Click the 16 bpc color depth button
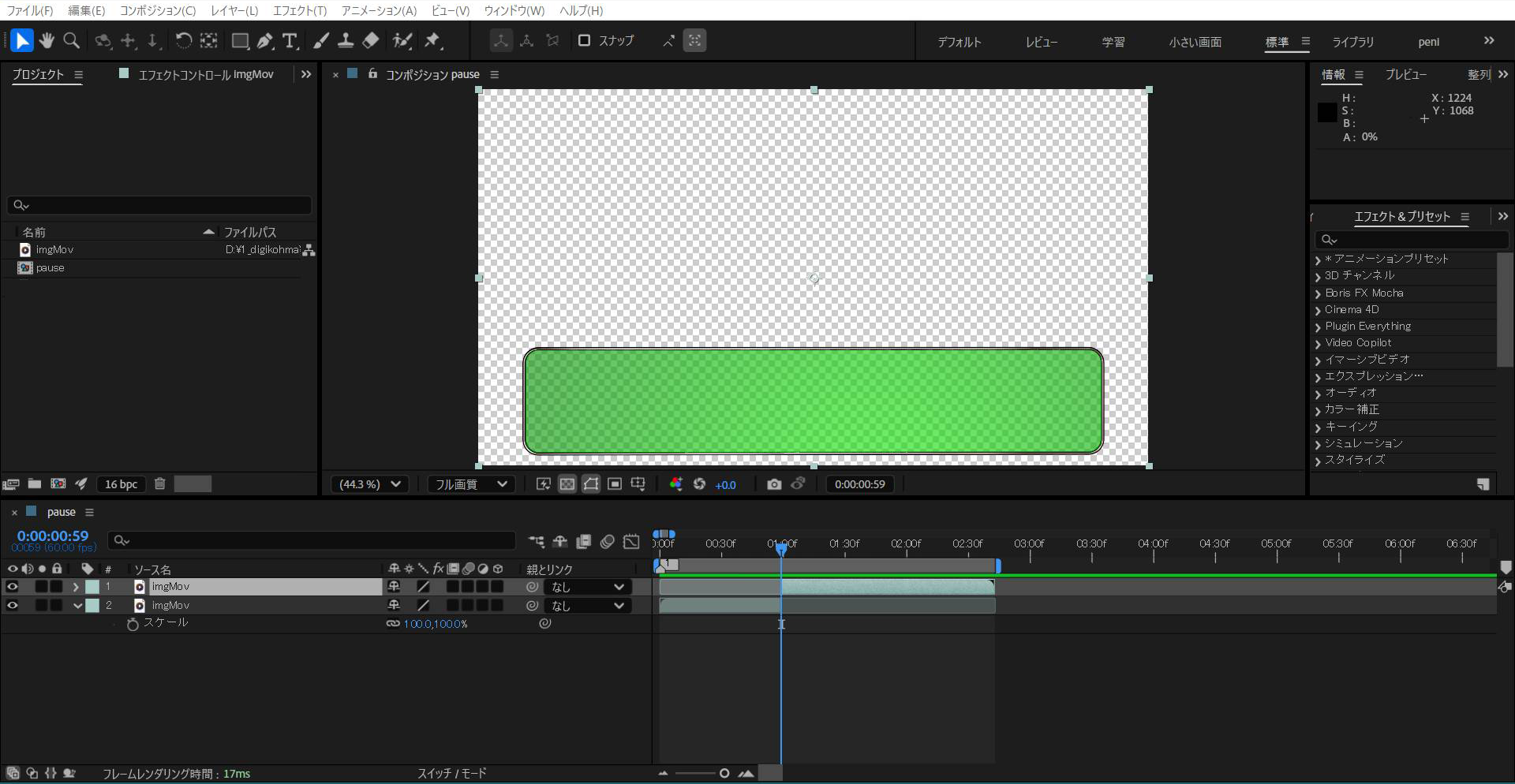The width and height of the screenshot is (1515, 784). pos(121,484)
